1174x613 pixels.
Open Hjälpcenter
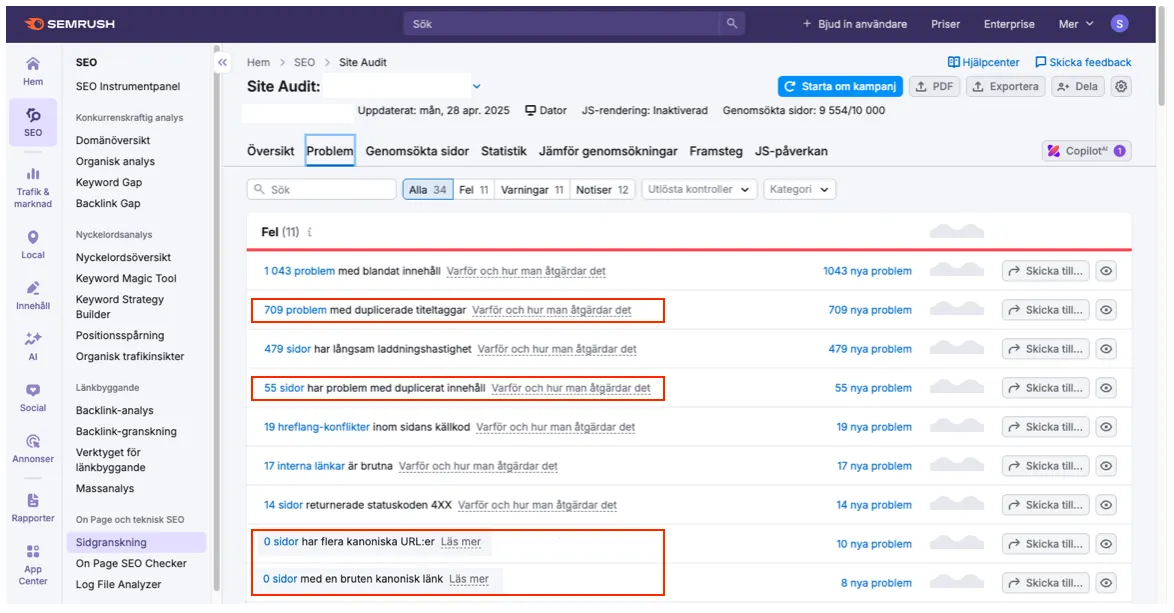coord(983,62)
